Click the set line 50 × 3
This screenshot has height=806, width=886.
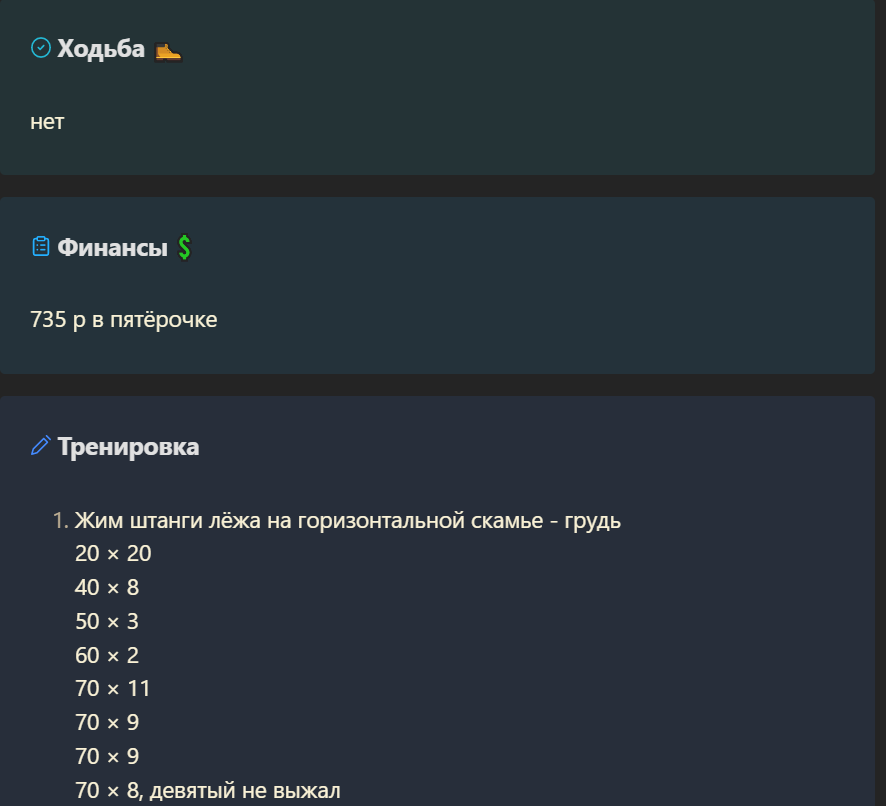tap(107, 622)
